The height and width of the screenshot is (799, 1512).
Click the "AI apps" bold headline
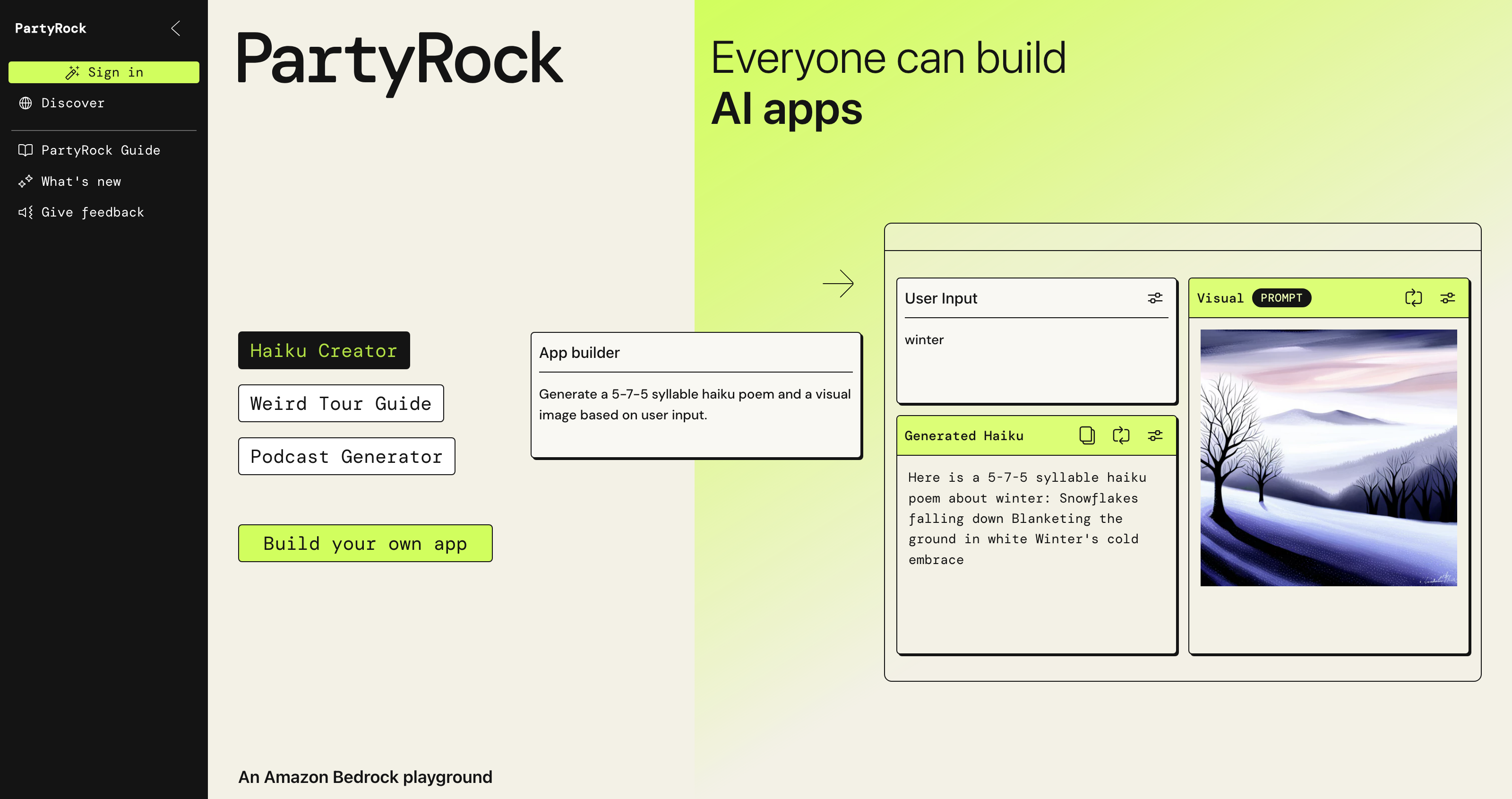[787, 109]
